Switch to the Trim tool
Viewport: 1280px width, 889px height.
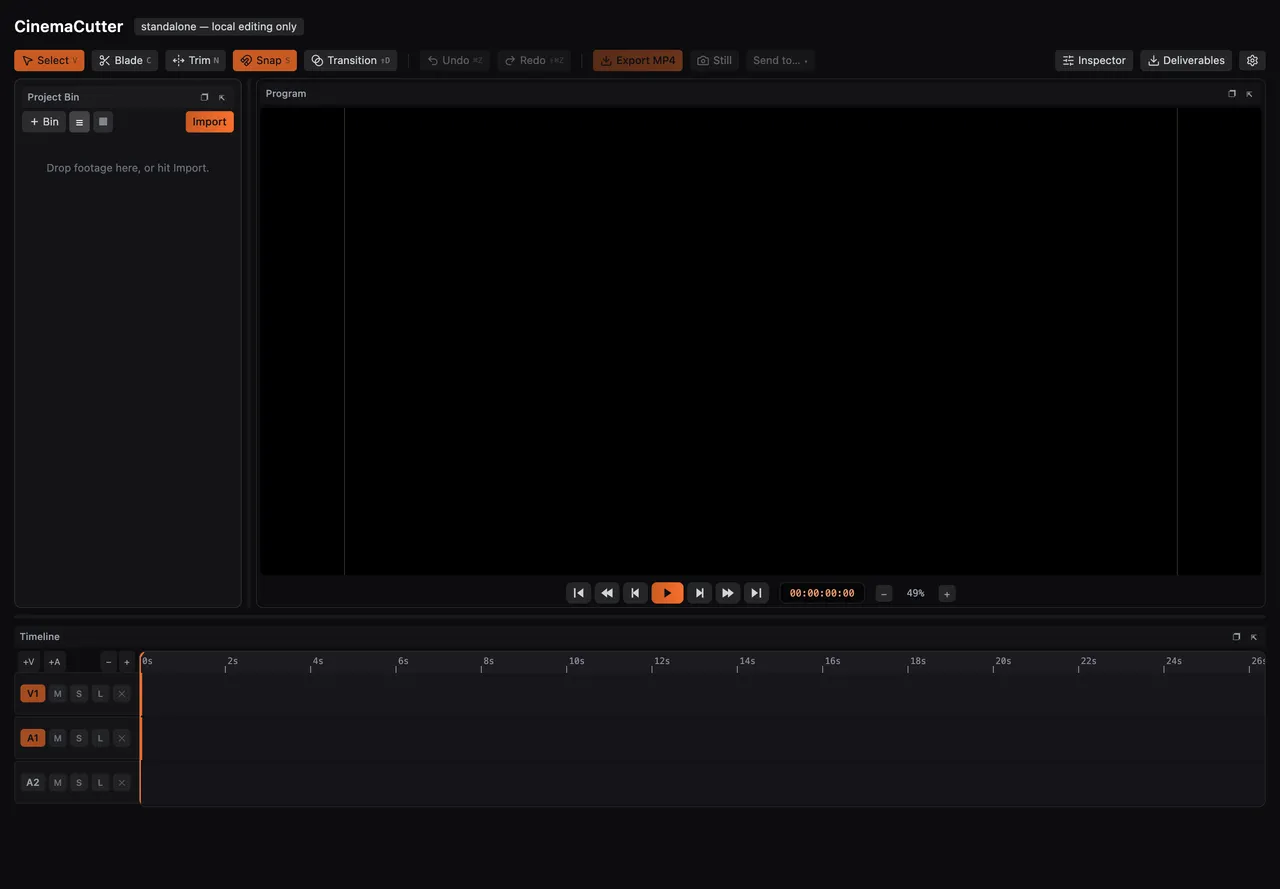coord(196,61)
